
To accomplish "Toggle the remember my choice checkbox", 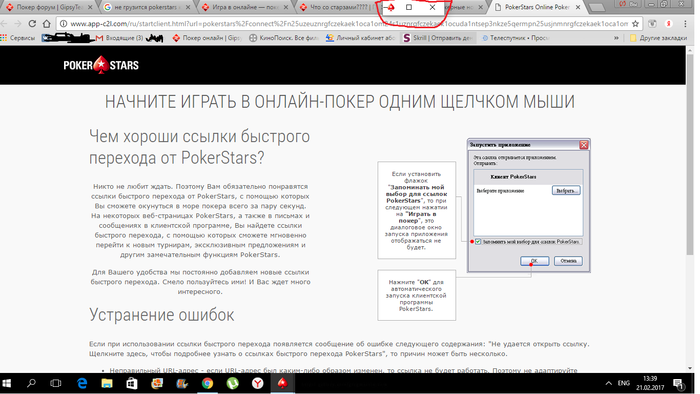I will pyautogui.click(x=478, y=241).
